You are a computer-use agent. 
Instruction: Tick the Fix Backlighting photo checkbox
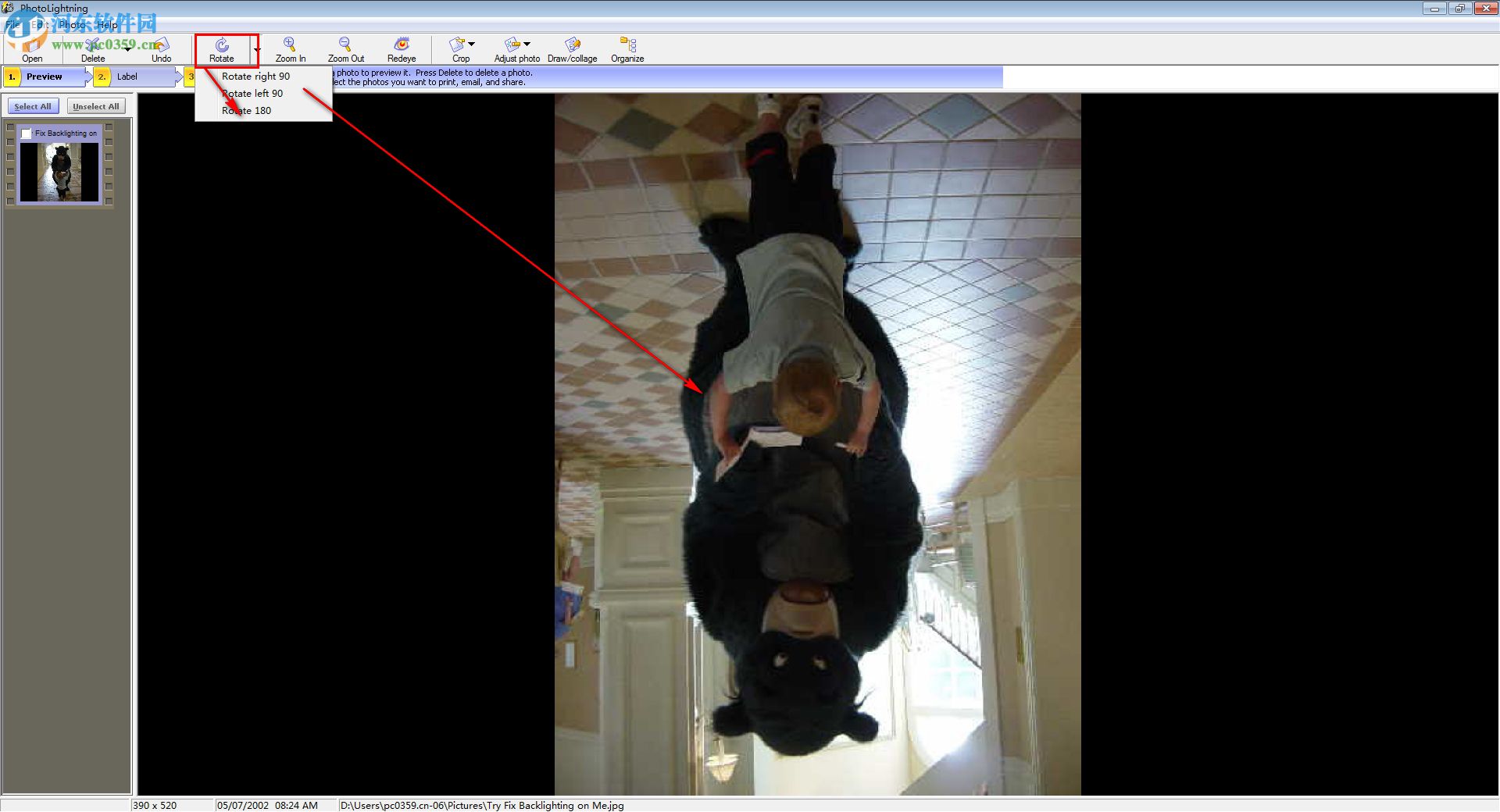coord(27,134)
